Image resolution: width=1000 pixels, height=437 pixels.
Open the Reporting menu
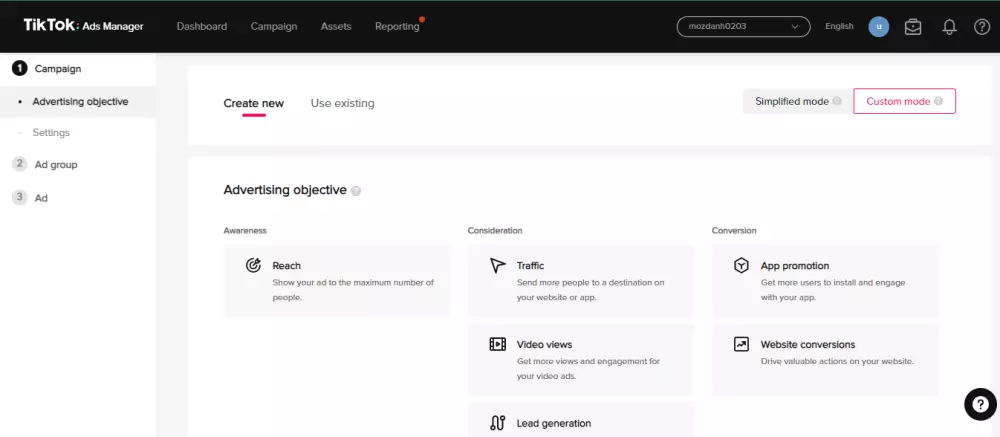[x=397, y=27]
